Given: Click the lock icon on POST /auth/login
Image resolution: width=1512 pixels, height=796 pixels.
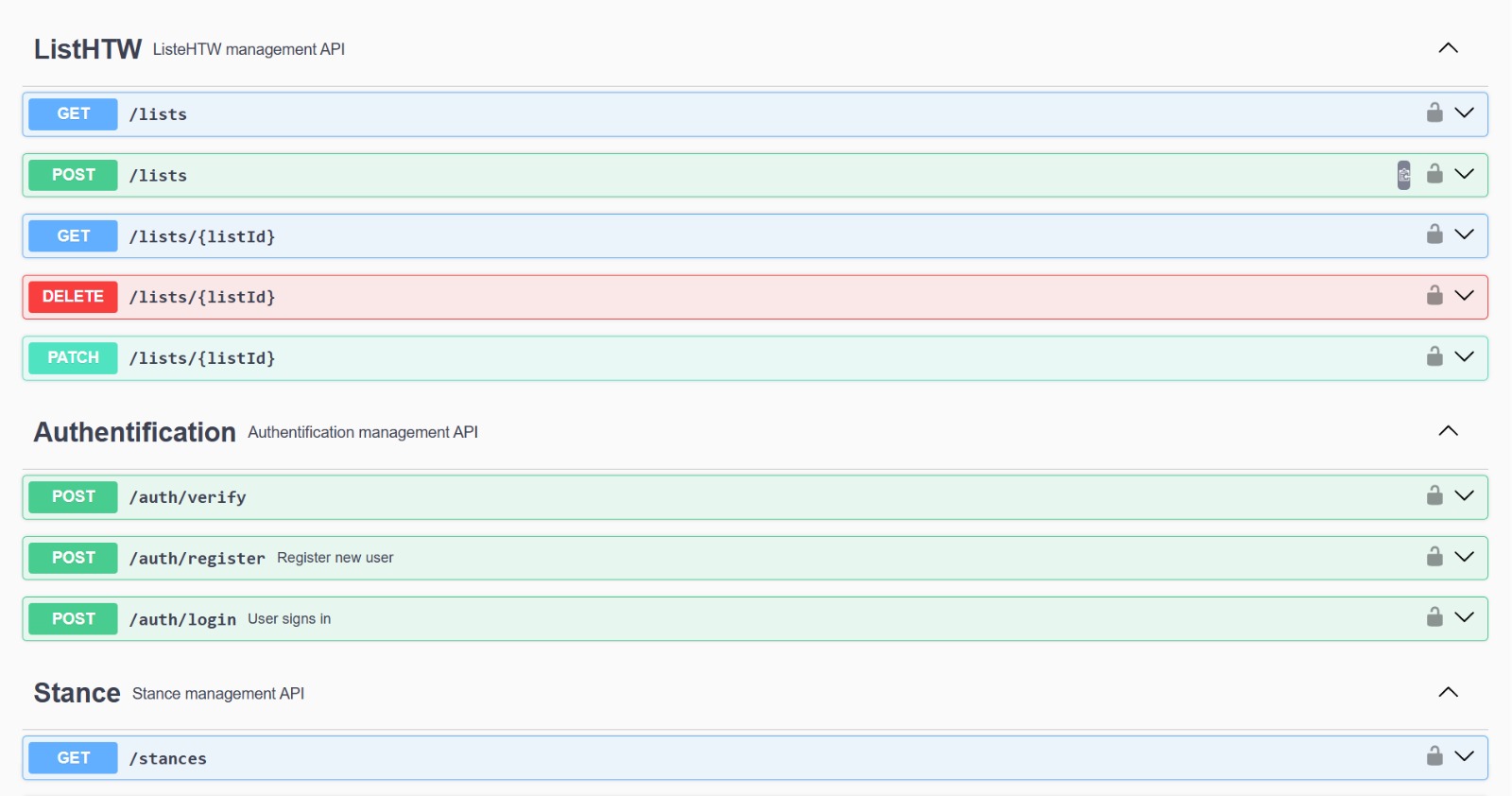Looking at the screenshot, I should click(1435, 617).
